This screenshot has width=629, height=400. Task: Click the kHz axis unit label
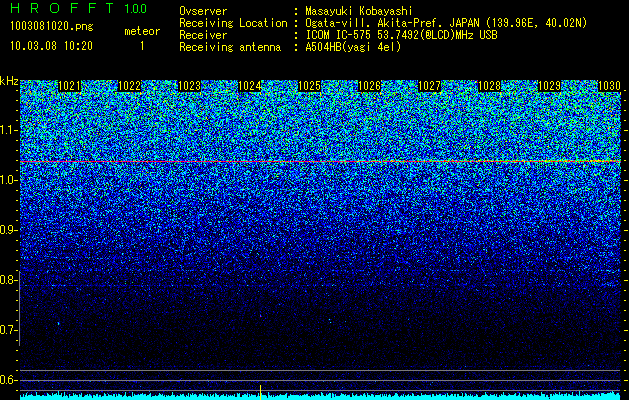pos(9,81)
